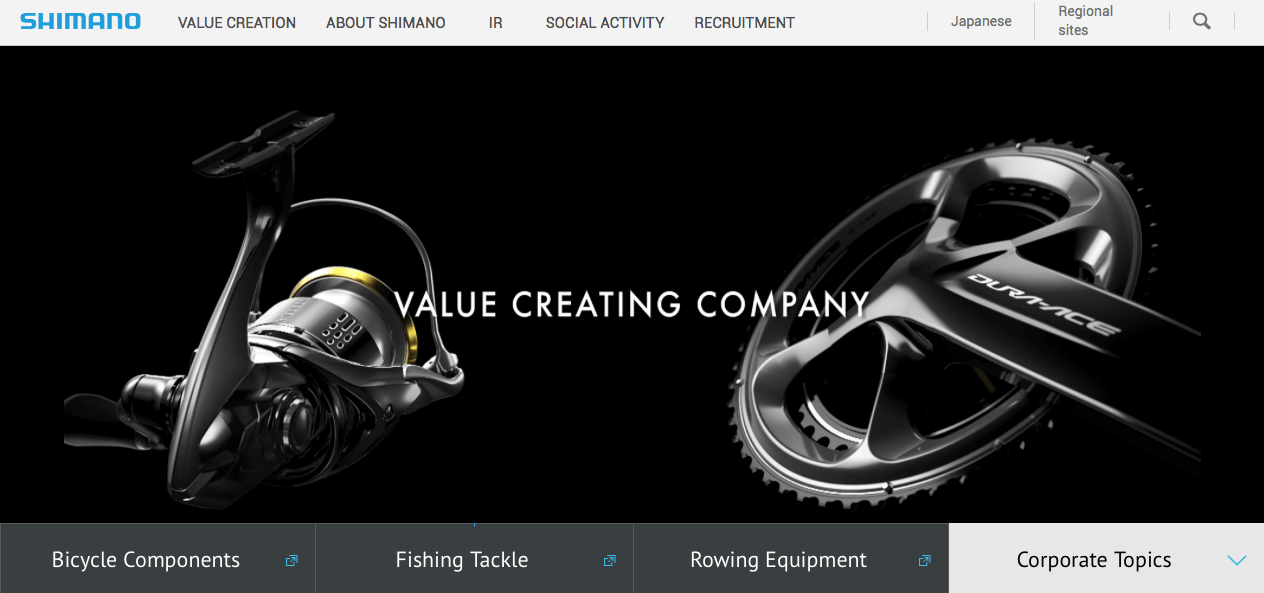
Task: Open the search magnifier icon
Action: coord(1202,21)
